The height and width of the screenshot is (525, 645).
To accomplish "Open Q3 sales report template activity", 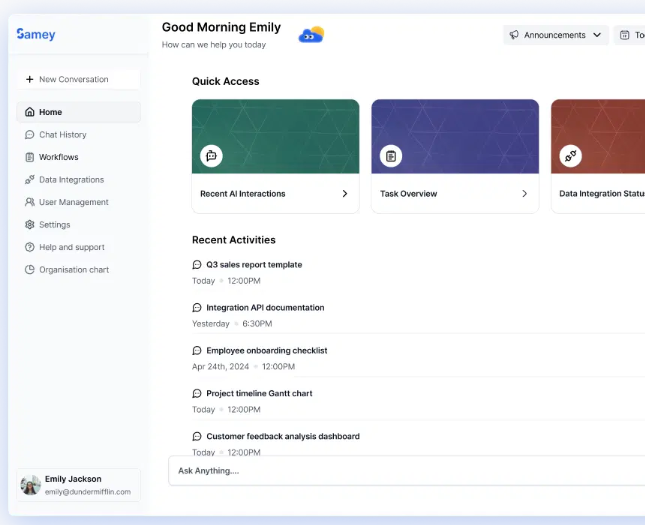I will coord(254,265).
